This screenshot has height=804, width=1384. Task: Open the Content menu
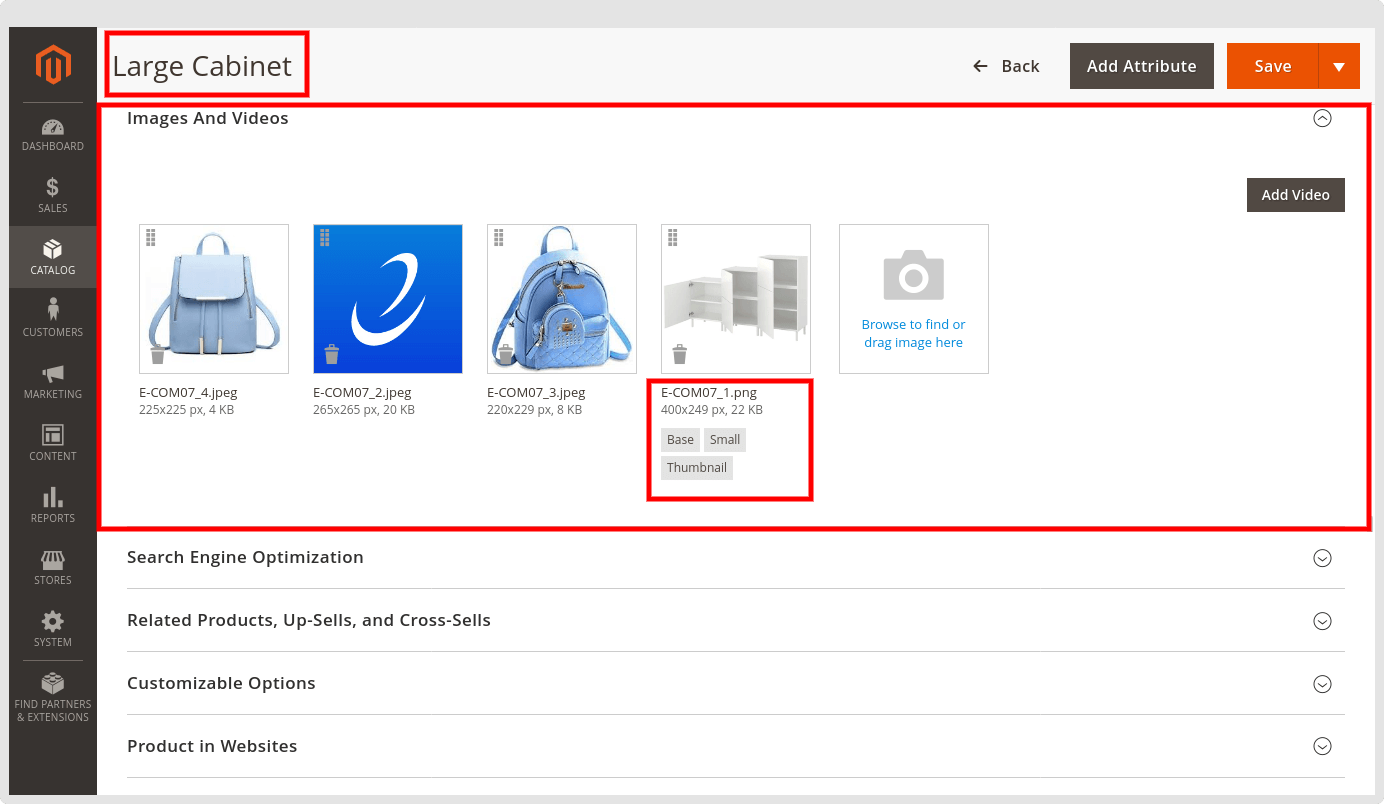coord(53,443)
